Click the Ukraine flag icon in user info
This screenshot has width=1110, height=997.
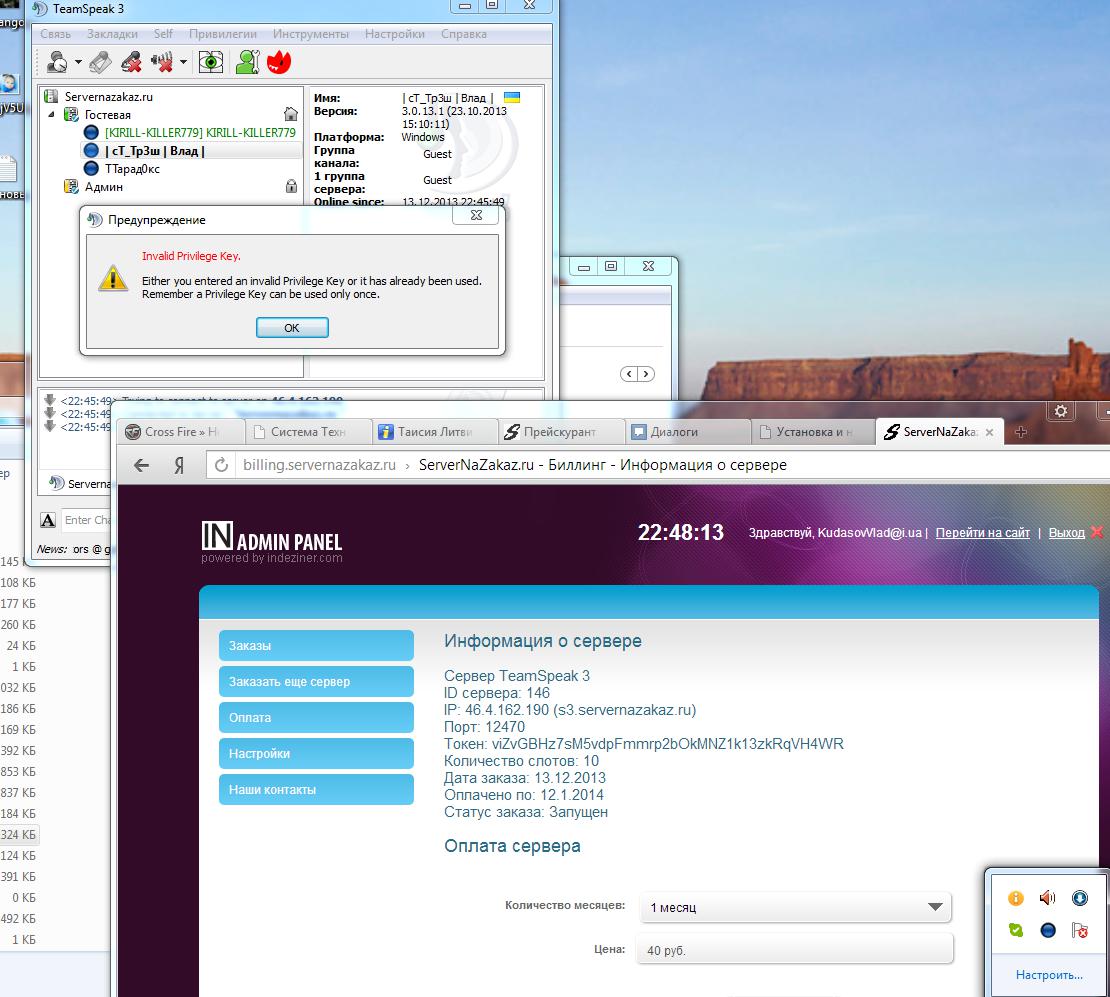click(512, 97)
